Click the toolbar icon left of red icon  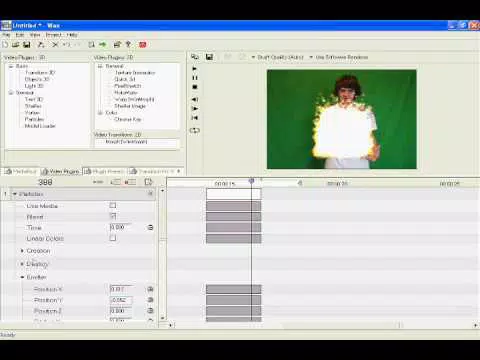click(x=128, y=44)
